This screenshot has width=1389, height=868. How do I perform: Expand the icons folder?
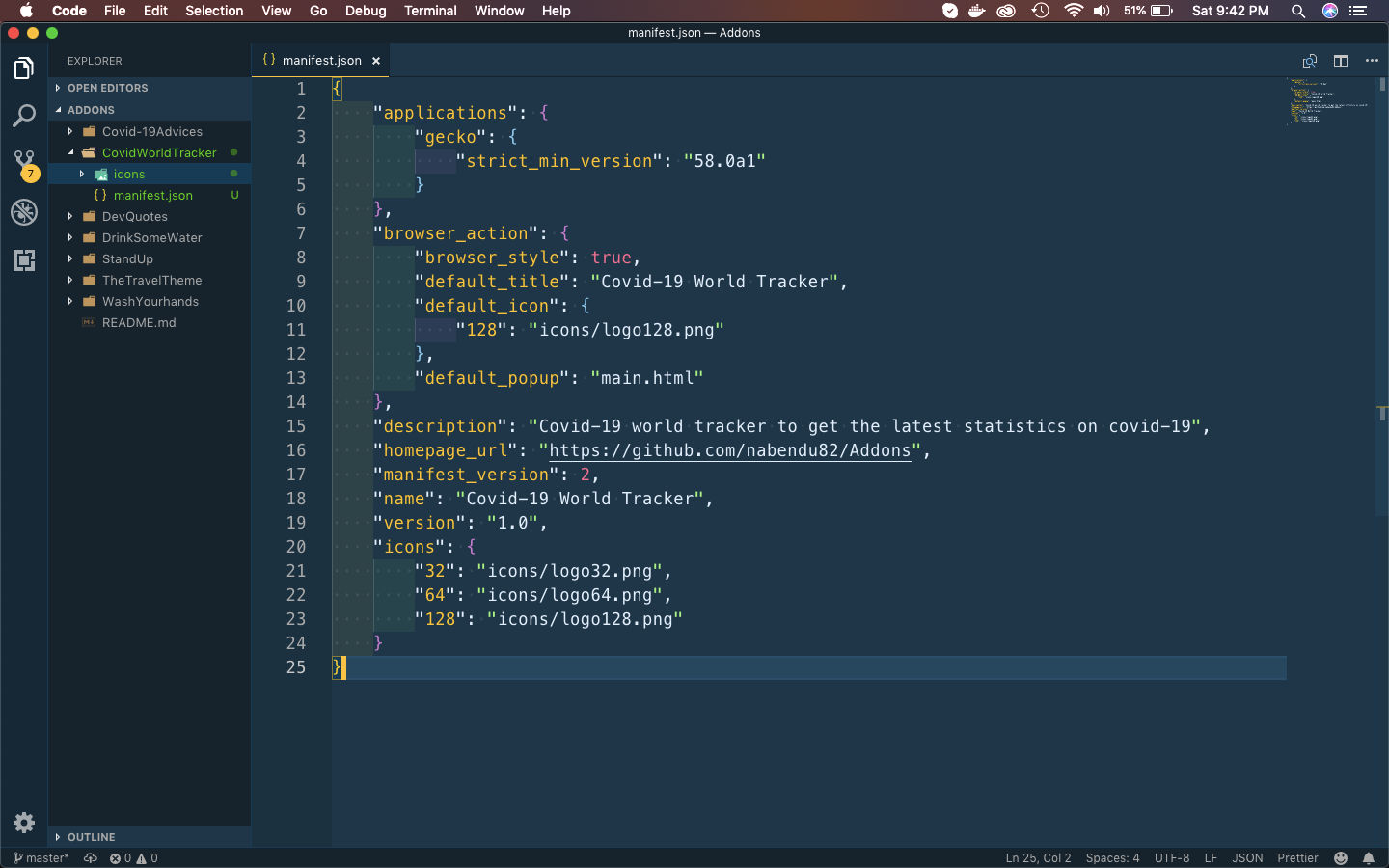click(x=150, y=175)
